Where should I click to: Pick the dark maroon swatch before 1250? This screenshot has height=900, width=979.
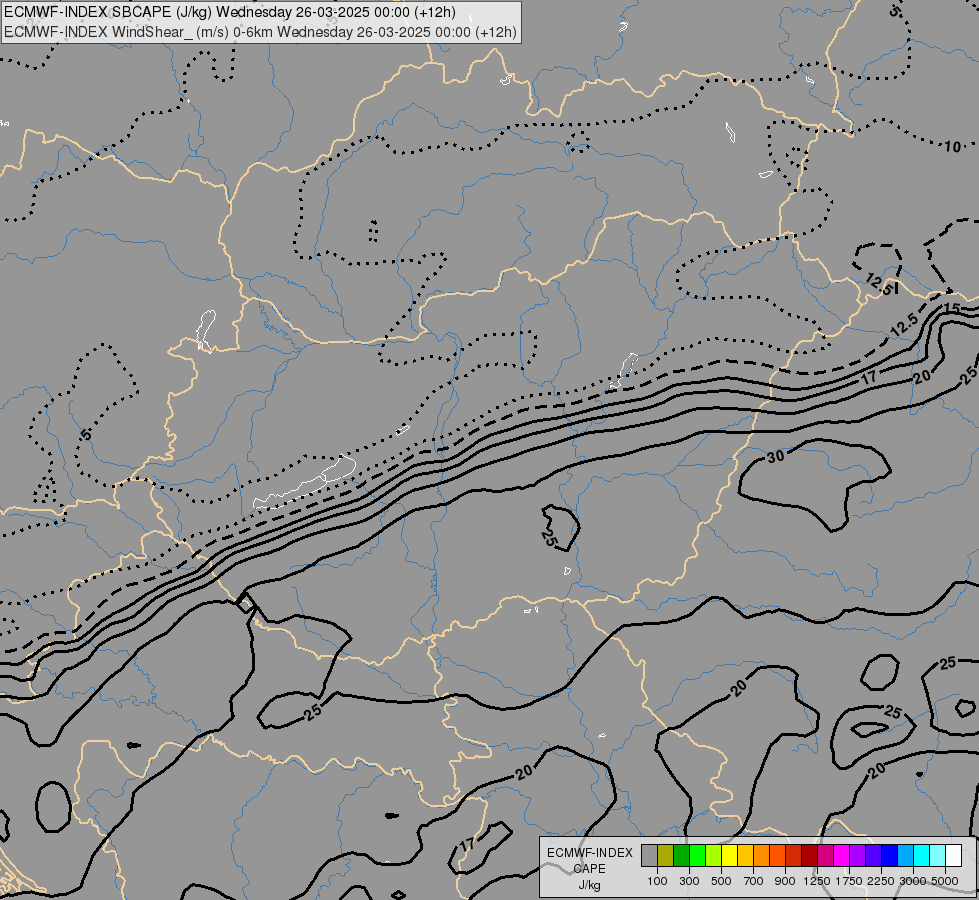coord(810,856)
